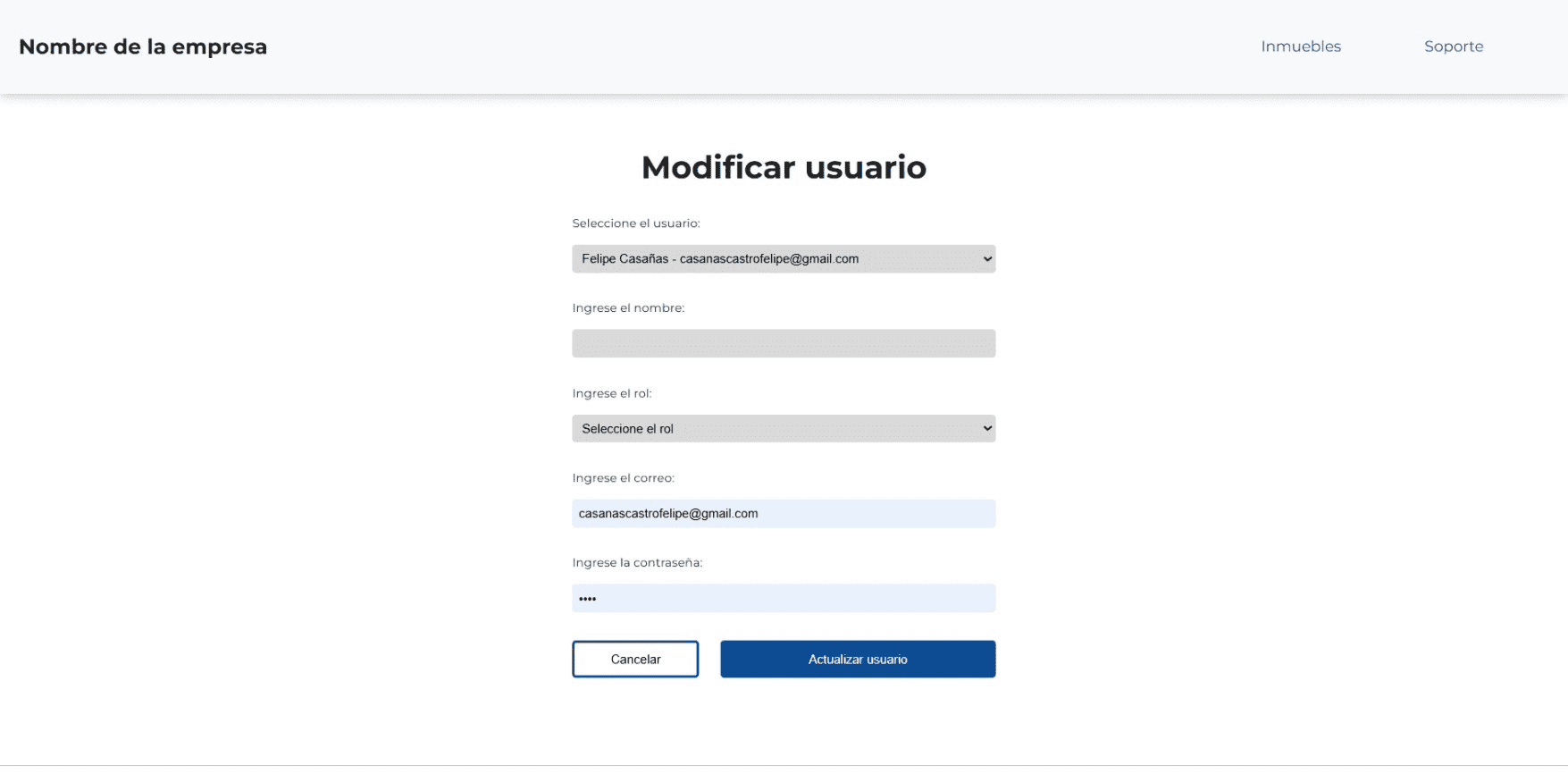Open the user selection dropdown
The height and width of the screenshot is (782, 1568).
768,259
